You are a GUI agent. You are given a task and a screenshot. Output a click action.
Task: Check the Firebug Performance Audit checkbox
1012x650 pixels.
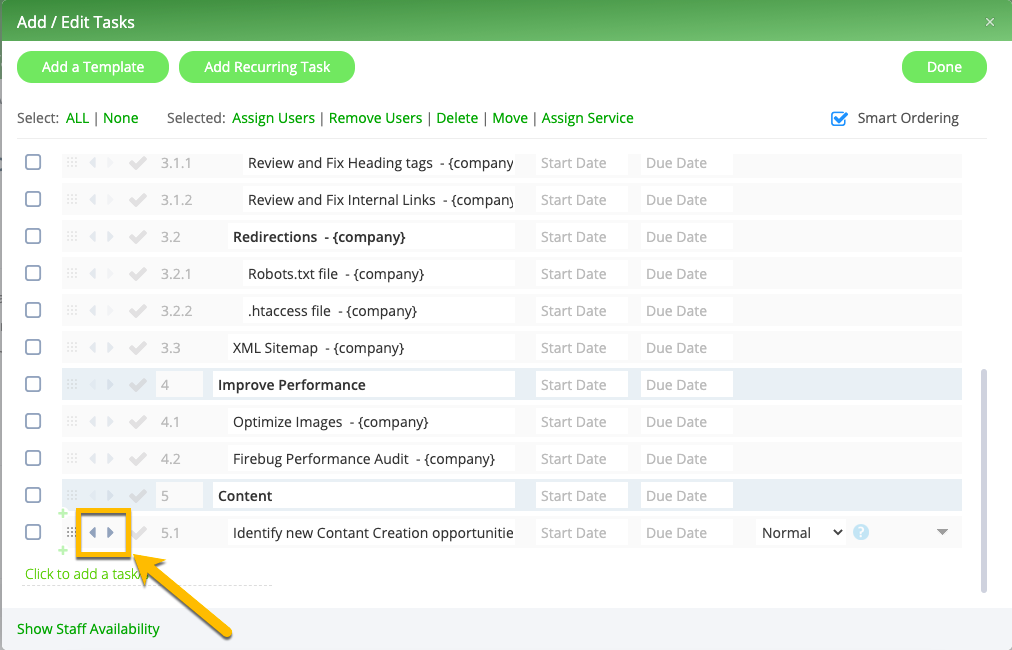tap(33, 458)
